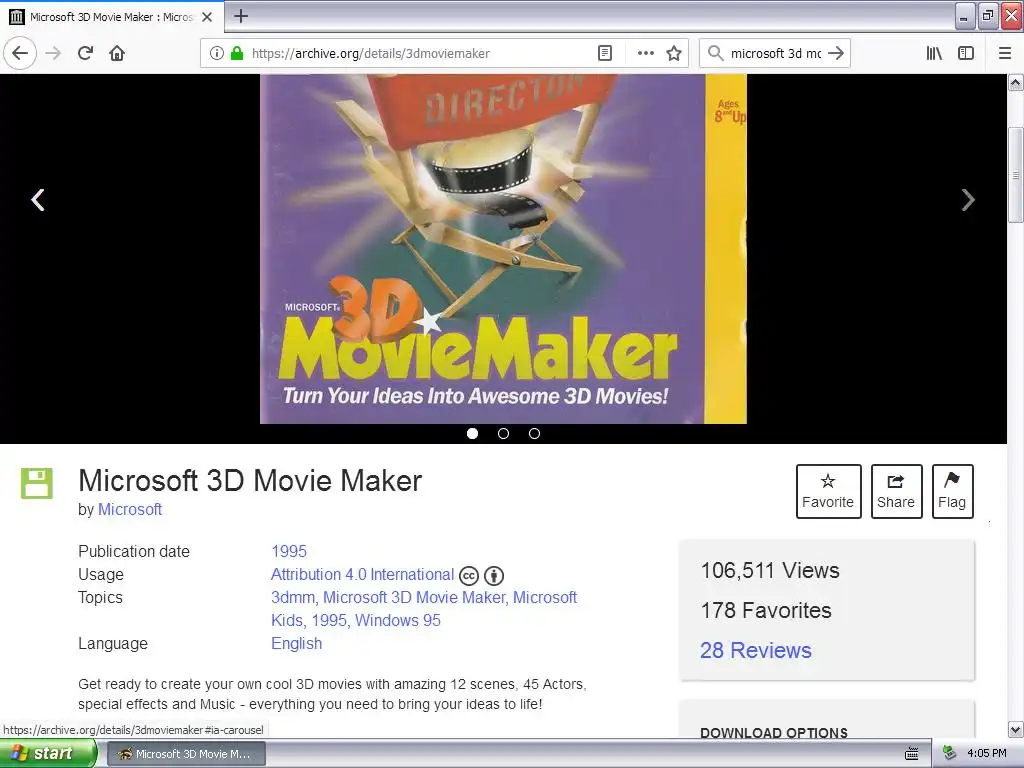
Task: Select the Microsoft 3D Movie Maker tab
Action: pyautogui.click(x=112, y=17)
